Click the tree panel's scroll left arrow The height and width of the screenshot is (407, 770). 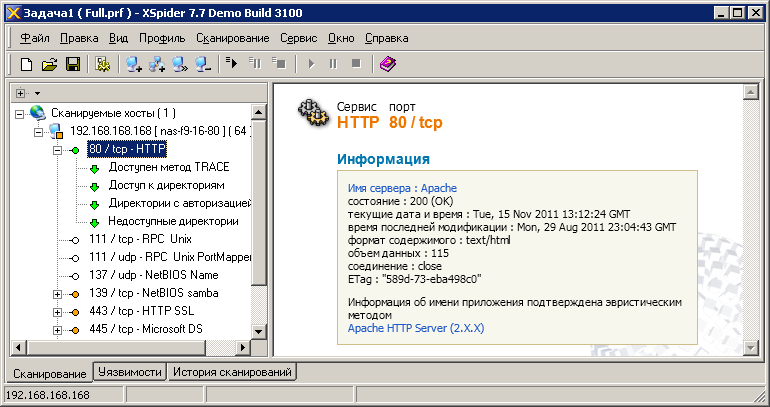click(19, 348)
